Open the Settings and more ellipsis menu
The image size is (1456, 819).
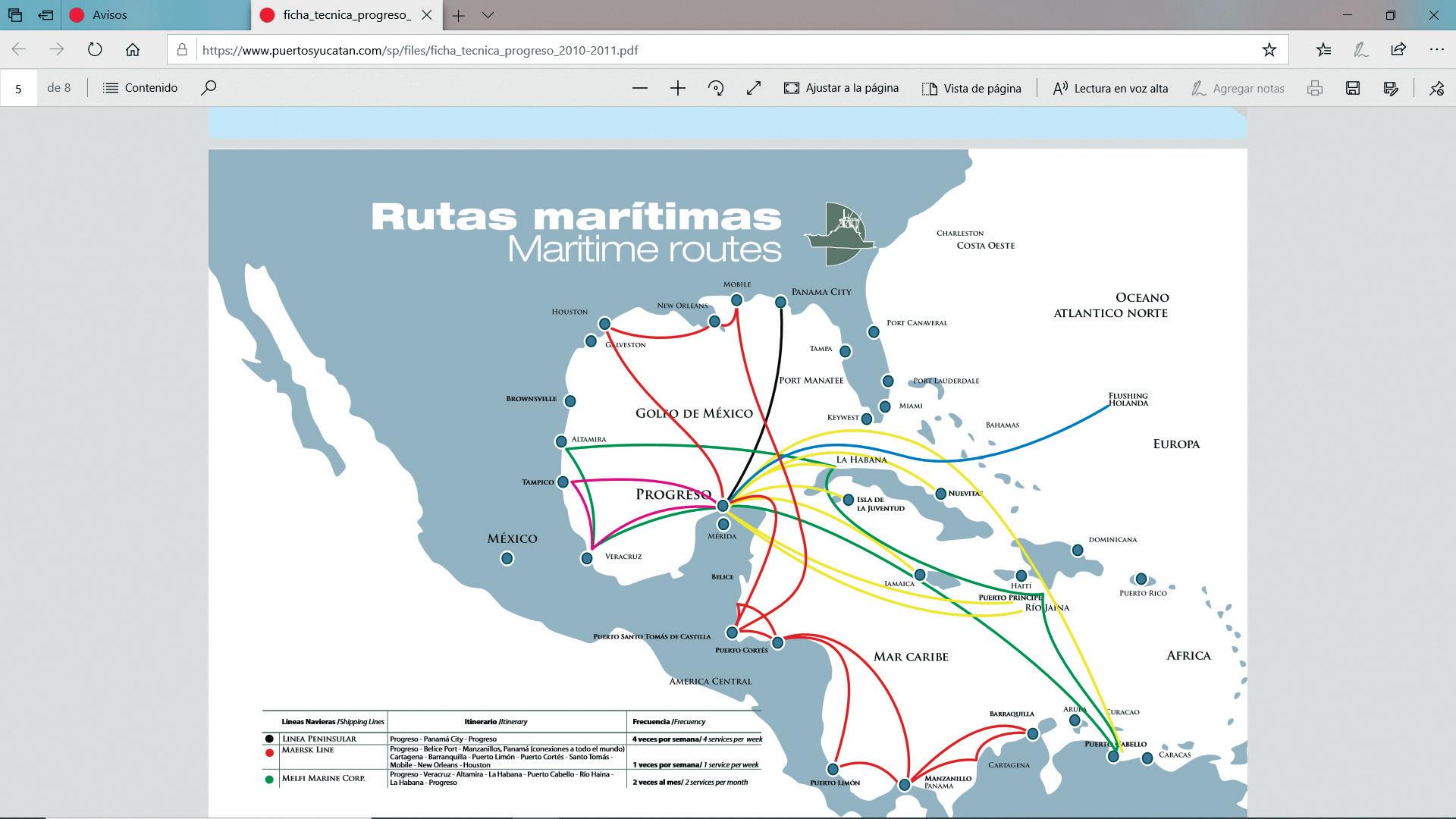(x=1436, y=50)
